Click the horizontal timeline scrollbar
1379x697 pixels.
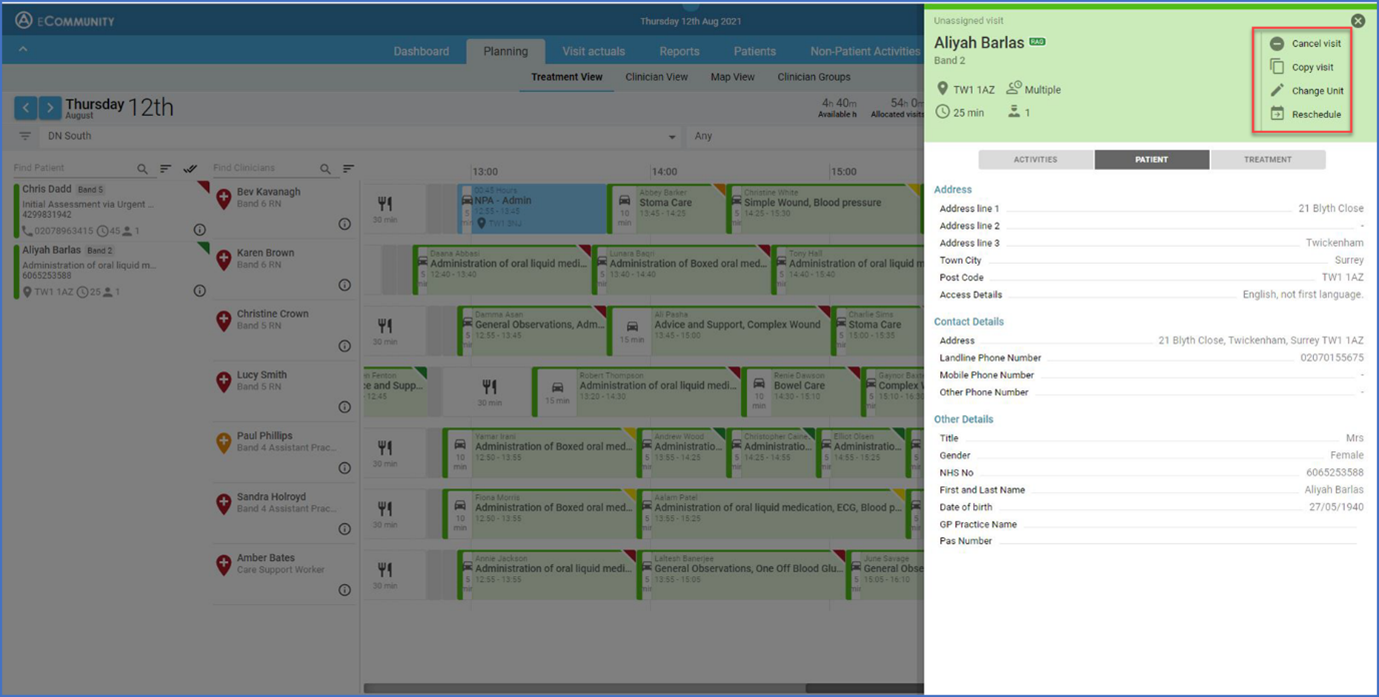(x=643, y=688)
